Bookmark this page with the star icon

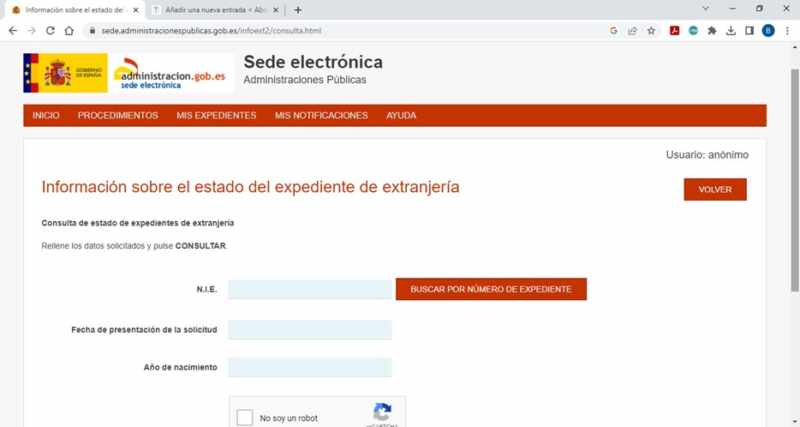point(651,31)
